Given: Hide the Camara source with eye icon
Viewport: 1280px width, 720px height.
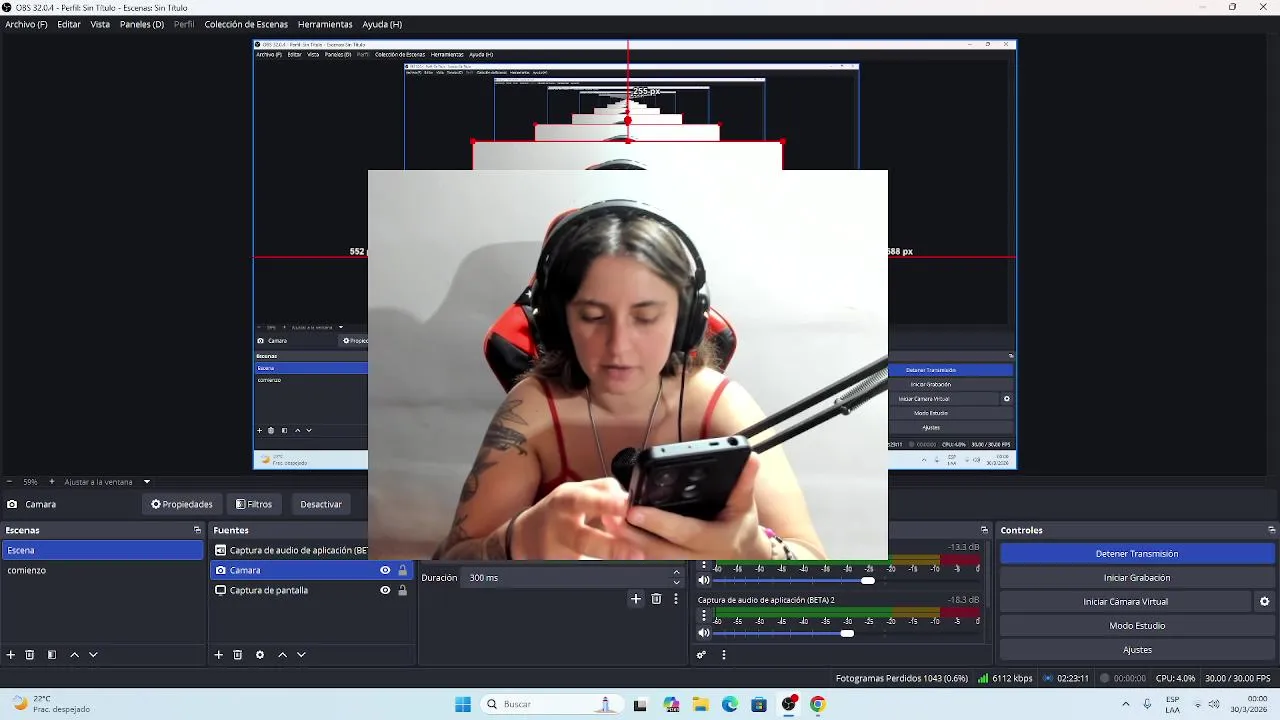Looking at the screenshot, I should click(x=385, y=570).
